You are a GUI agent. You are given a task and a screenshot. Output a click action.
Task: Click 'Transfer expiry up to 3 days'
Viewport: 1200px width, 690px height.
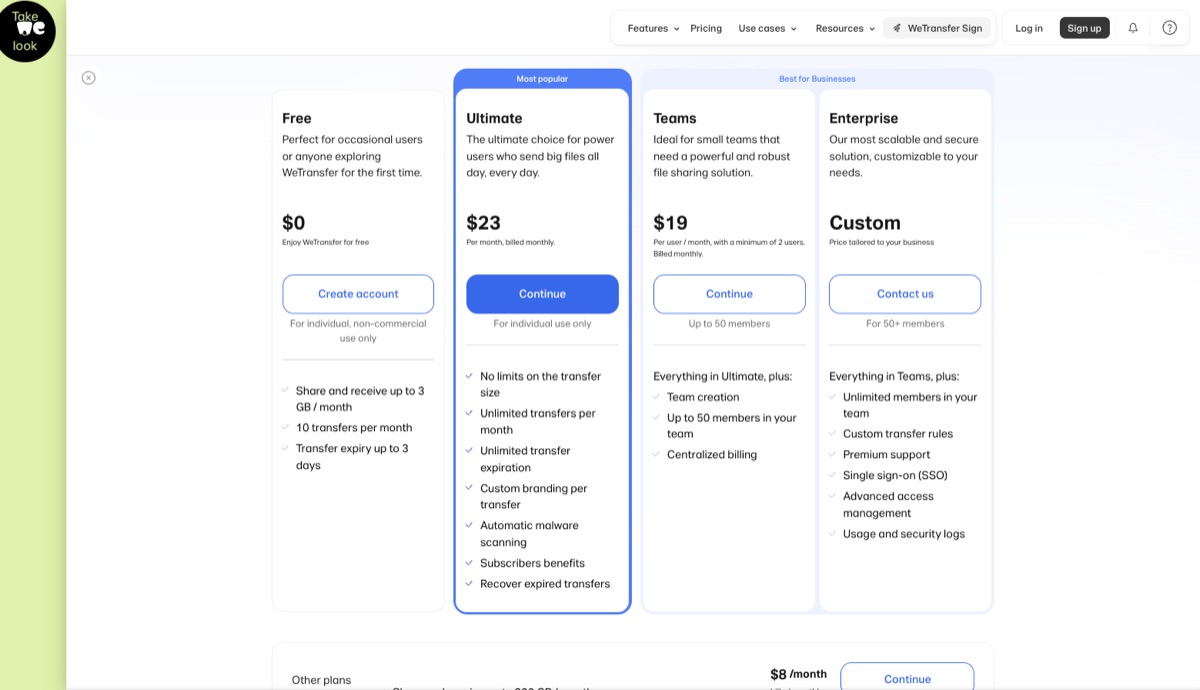tap(352, 457)
